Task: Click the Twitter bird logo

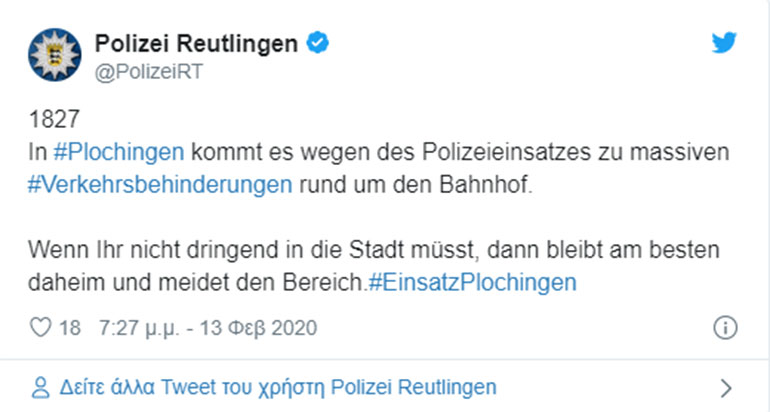Action: tap(723, 43)
